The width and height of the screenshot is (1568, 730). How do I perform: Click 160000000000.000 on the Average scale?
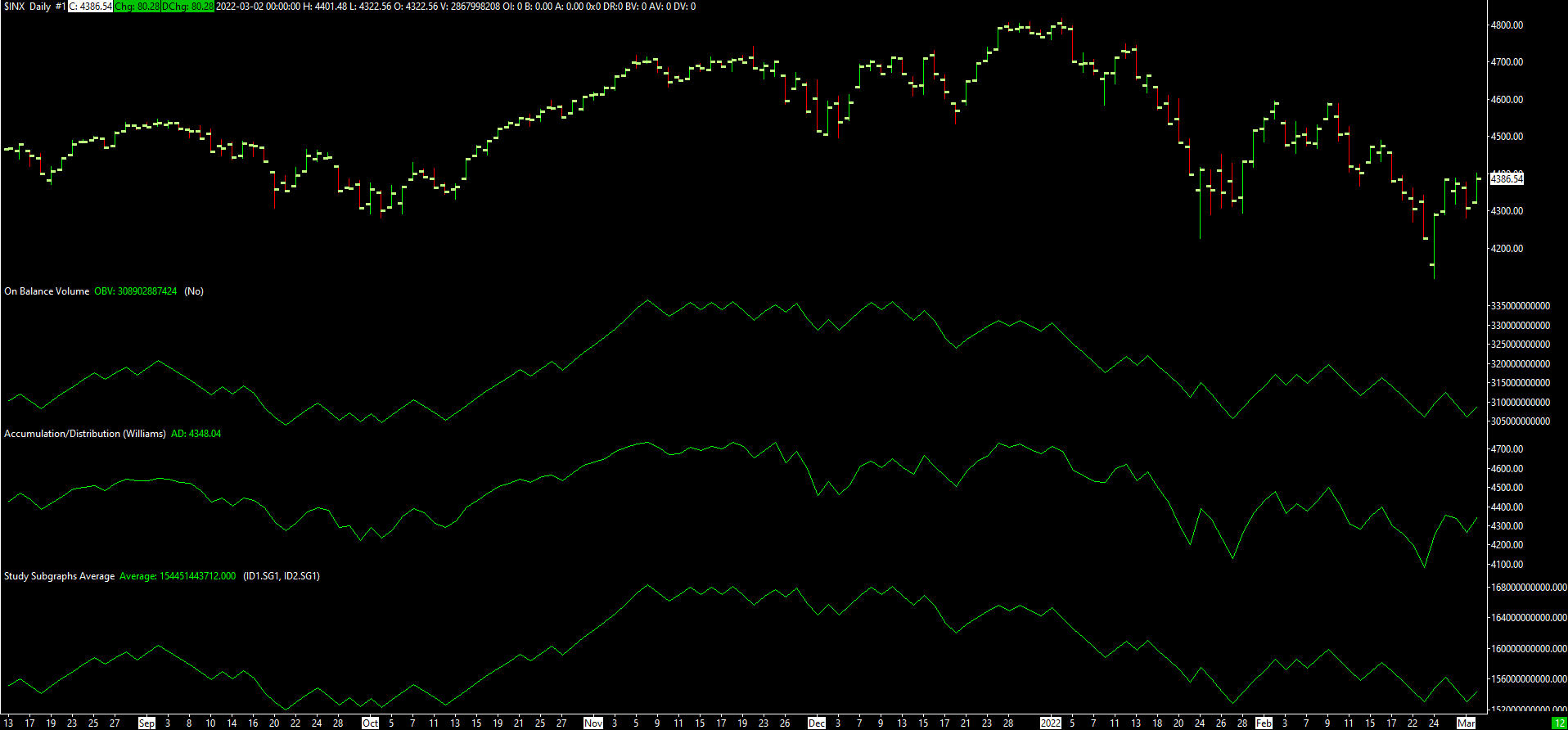click(x=1529, y=649)
